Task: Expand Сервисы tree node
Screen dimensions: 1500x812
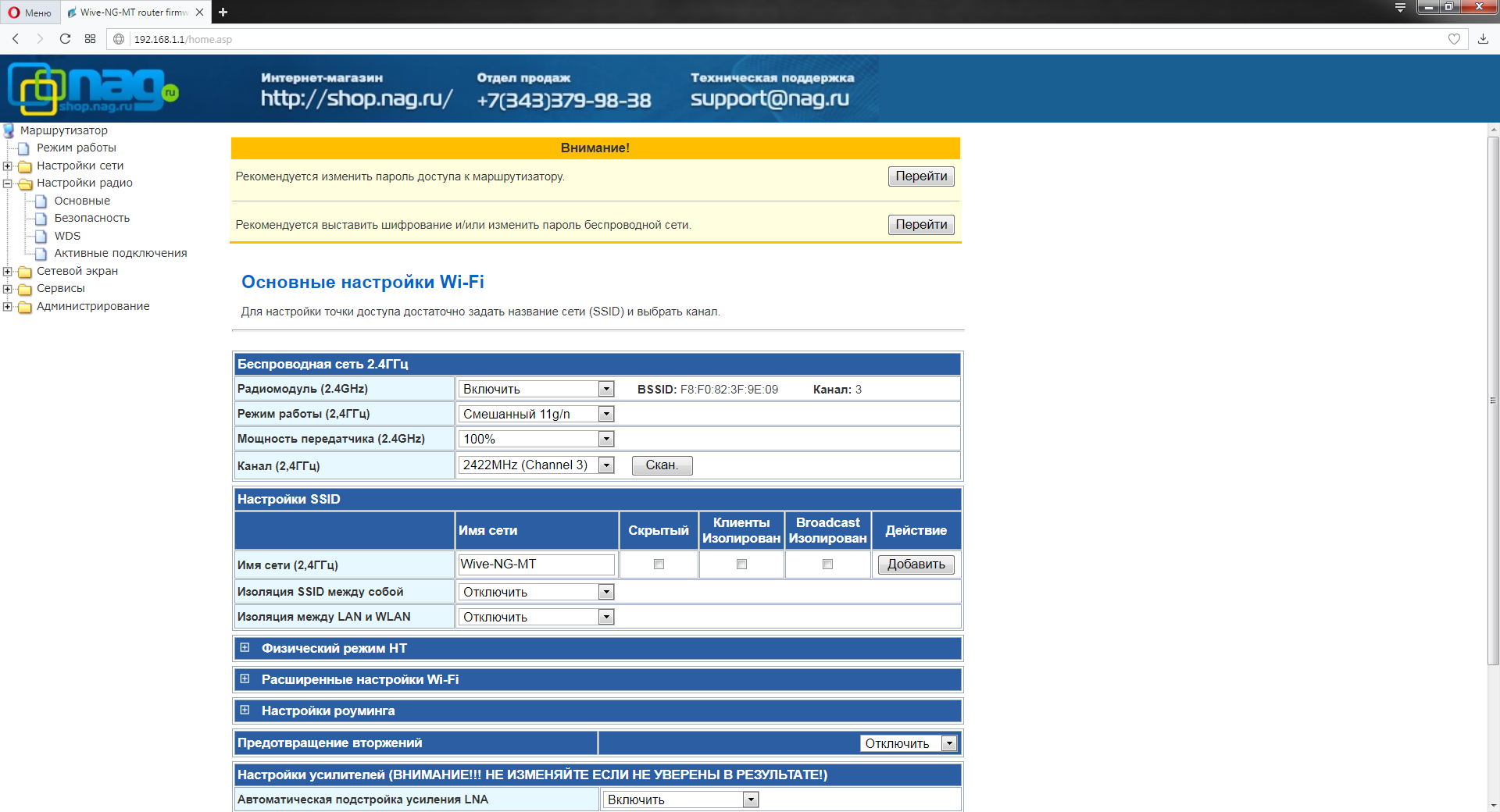Action: click(x=7, y=289)
